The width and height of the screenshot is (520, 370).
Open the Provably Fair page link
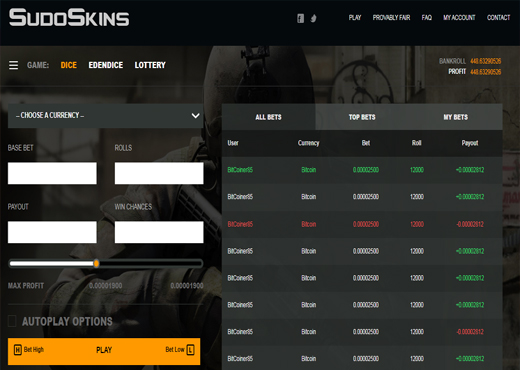pos(391,18)
